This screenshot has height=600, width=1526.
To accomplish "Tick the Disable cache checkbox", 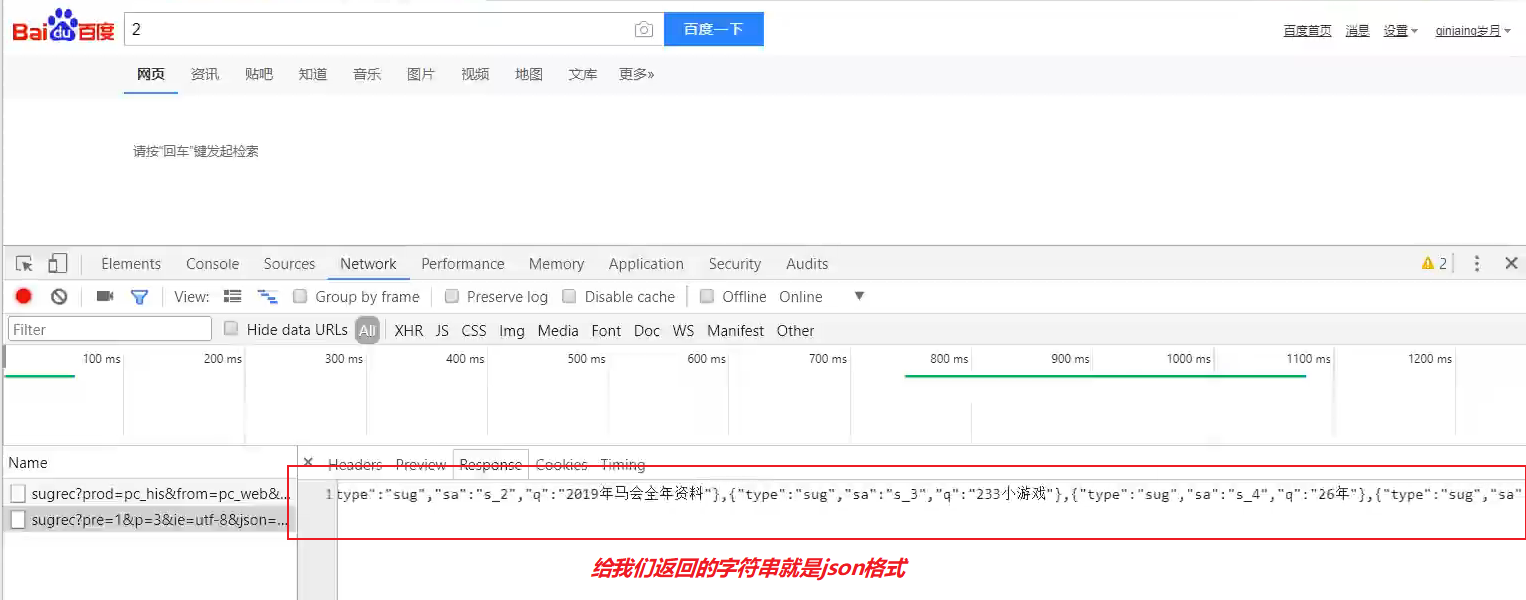I will point(569,296).
